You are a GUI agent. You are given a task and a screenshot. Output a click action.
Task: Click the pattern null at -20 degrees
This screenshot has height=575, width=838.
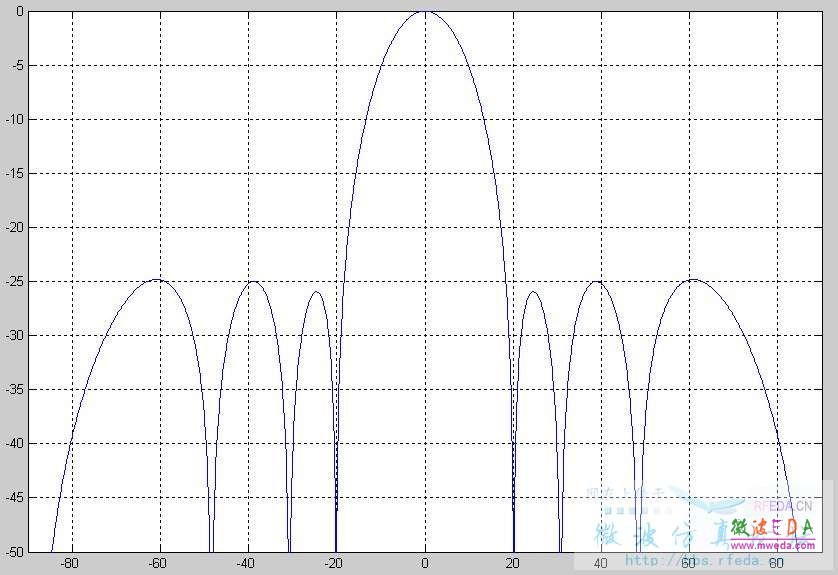336,500
